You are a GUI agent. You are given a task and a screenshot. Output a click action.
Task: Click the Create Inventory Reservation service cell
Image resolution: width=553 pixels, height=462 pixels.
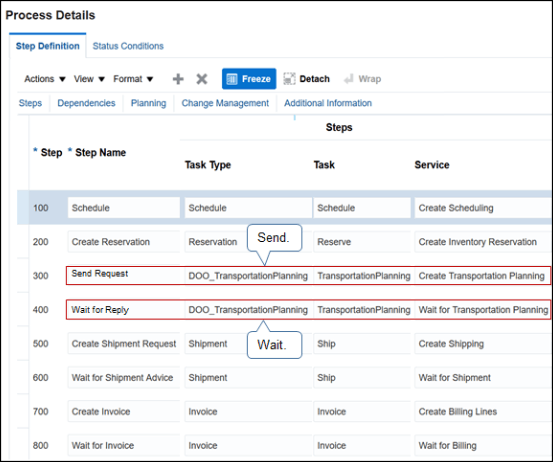(x=483, y=242)
